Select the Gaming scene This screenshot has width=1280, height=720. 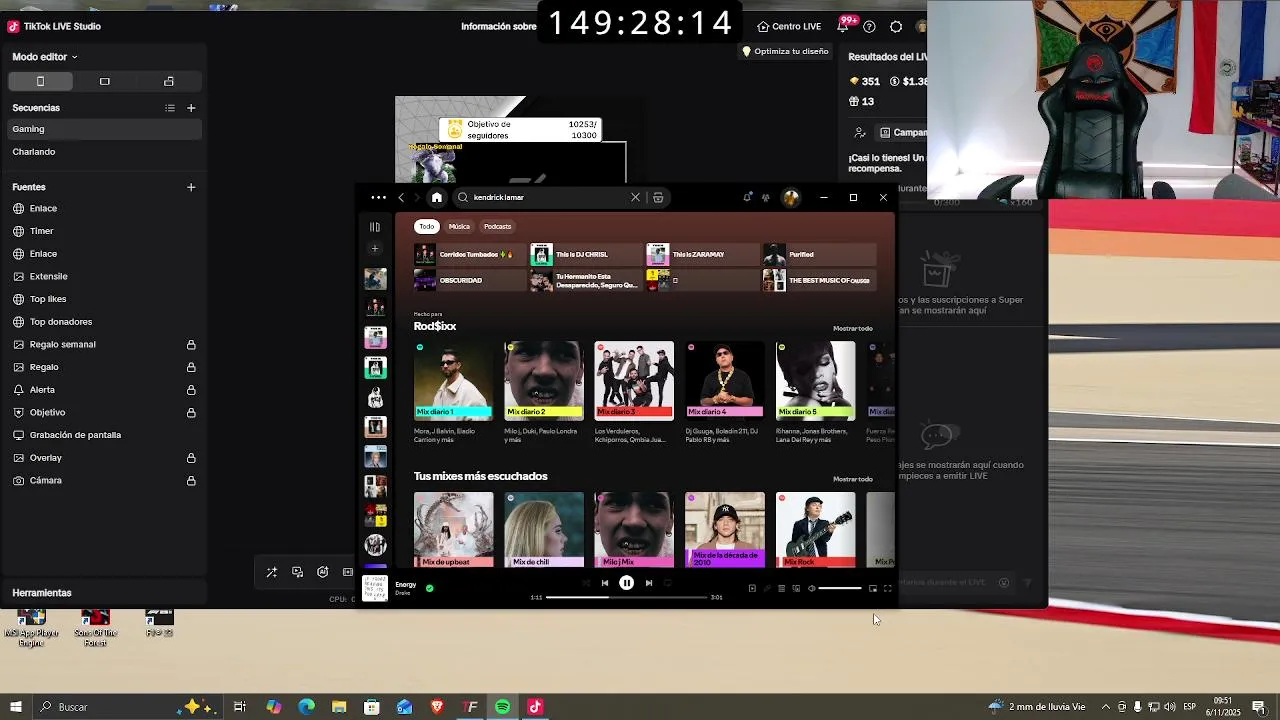104,129
